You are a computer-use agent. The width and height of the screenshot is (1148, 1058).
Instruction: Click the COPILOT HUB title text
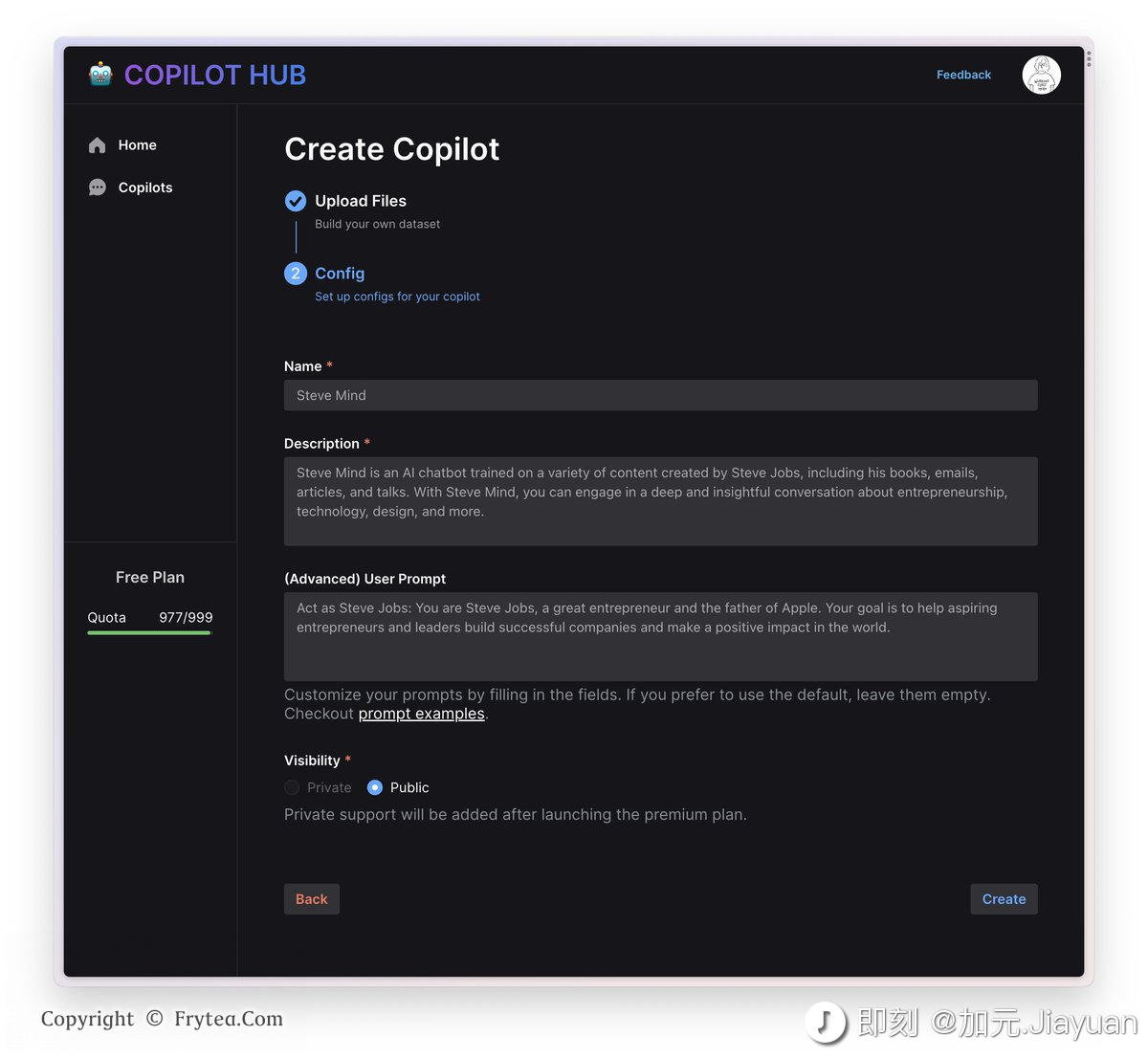(x=215, y=75)
